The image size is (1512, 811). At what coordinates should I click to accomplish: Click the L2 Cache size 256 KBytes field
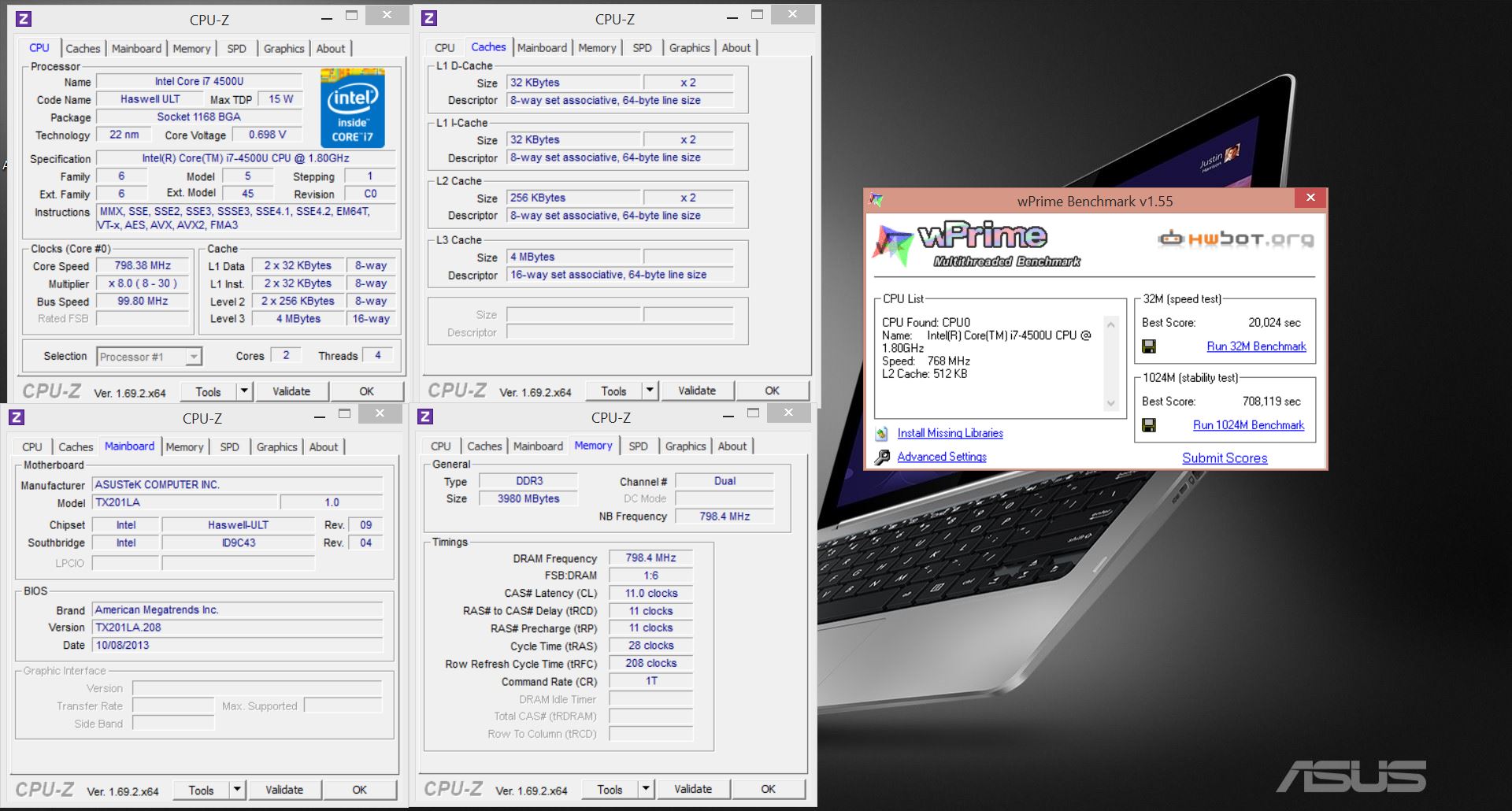[573, 198]
